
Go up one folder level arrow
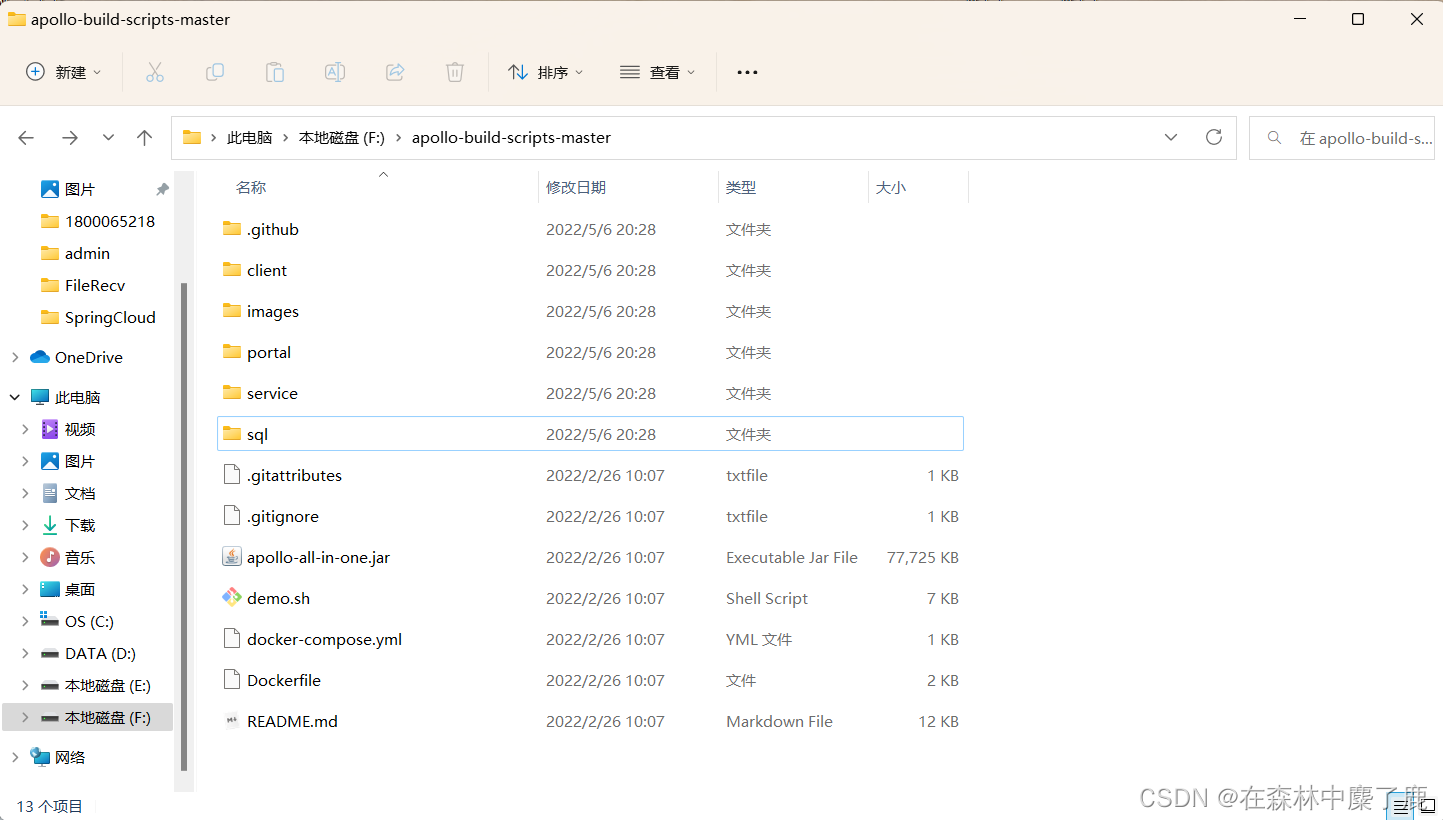pos(145,138)
